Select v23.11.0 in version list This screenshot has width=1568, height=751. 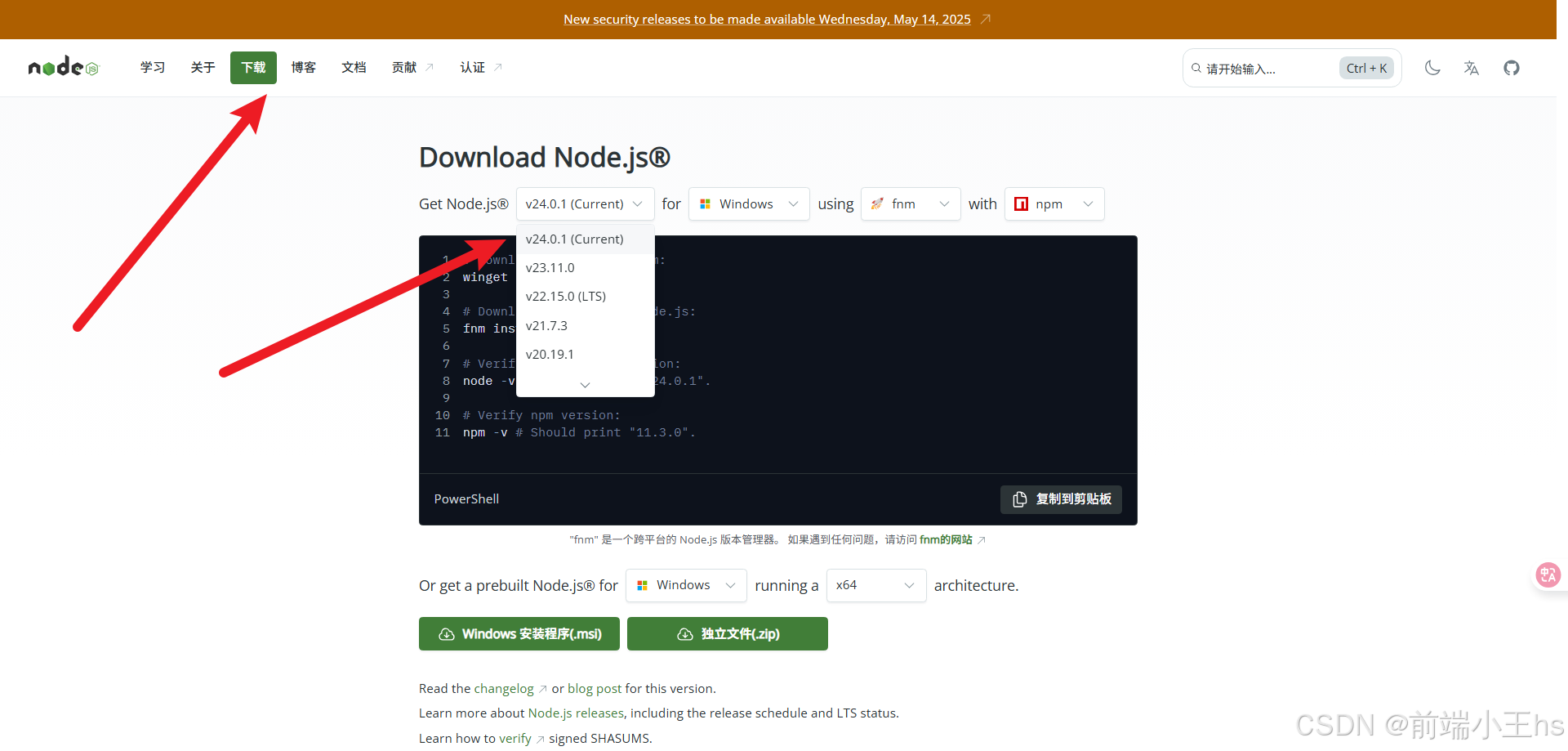click(586, 268)
